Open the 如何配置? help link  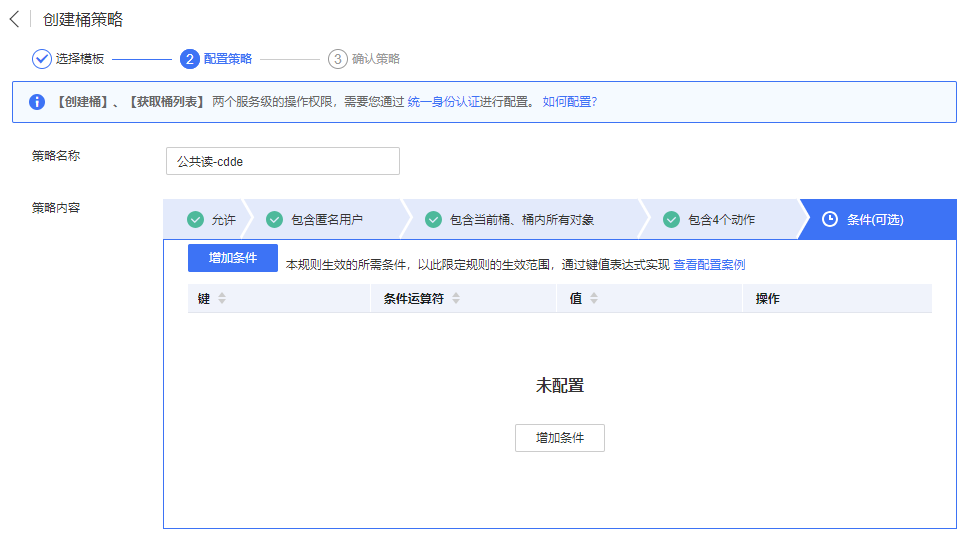click(x=569, y=102)
